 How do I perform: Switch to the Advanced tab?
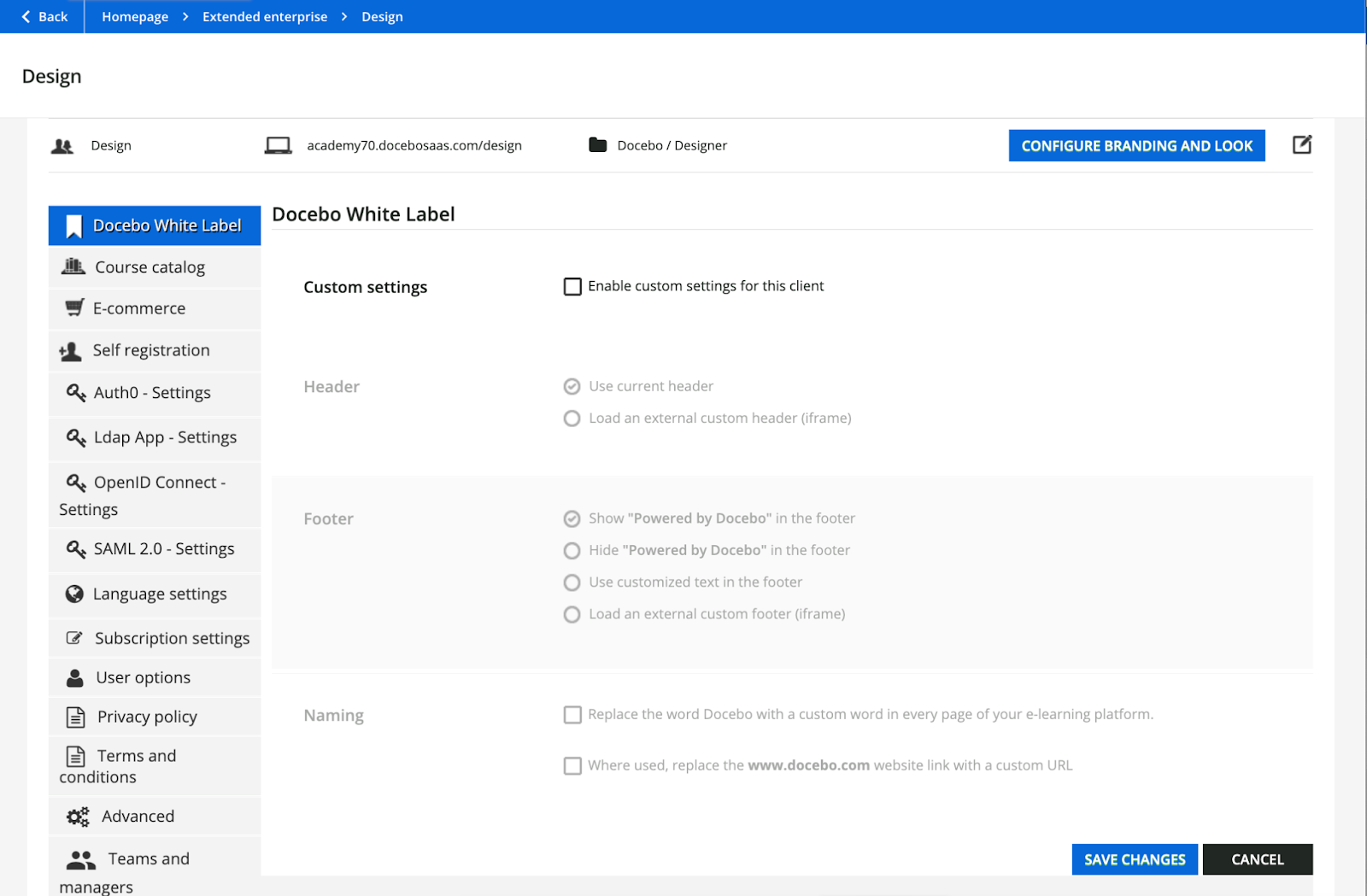(155, 816)
